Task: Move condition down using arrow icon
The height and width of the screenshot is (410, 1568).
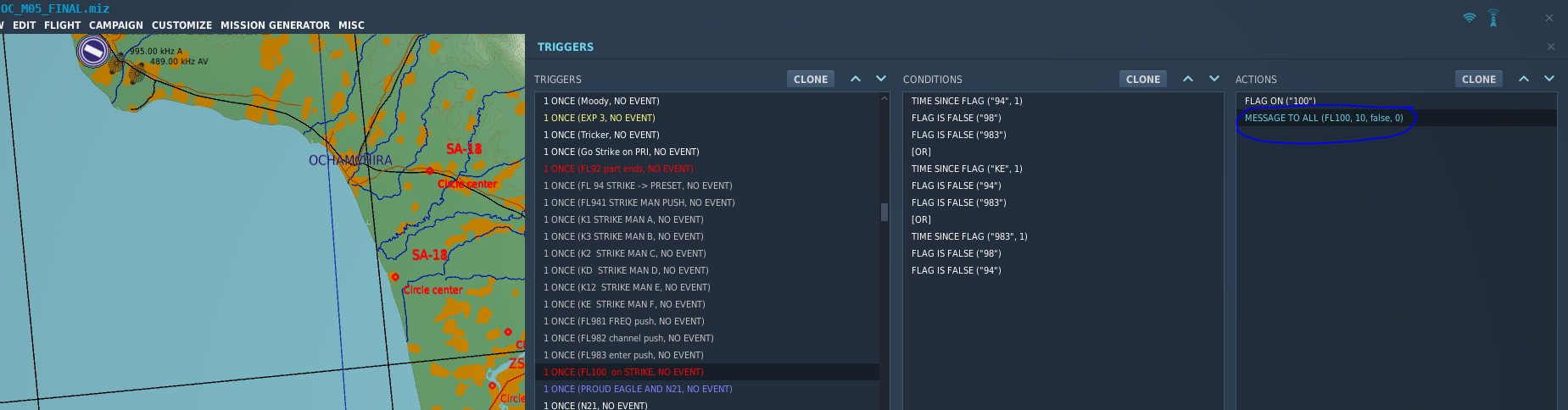Action: click(x=1214, y=79)
